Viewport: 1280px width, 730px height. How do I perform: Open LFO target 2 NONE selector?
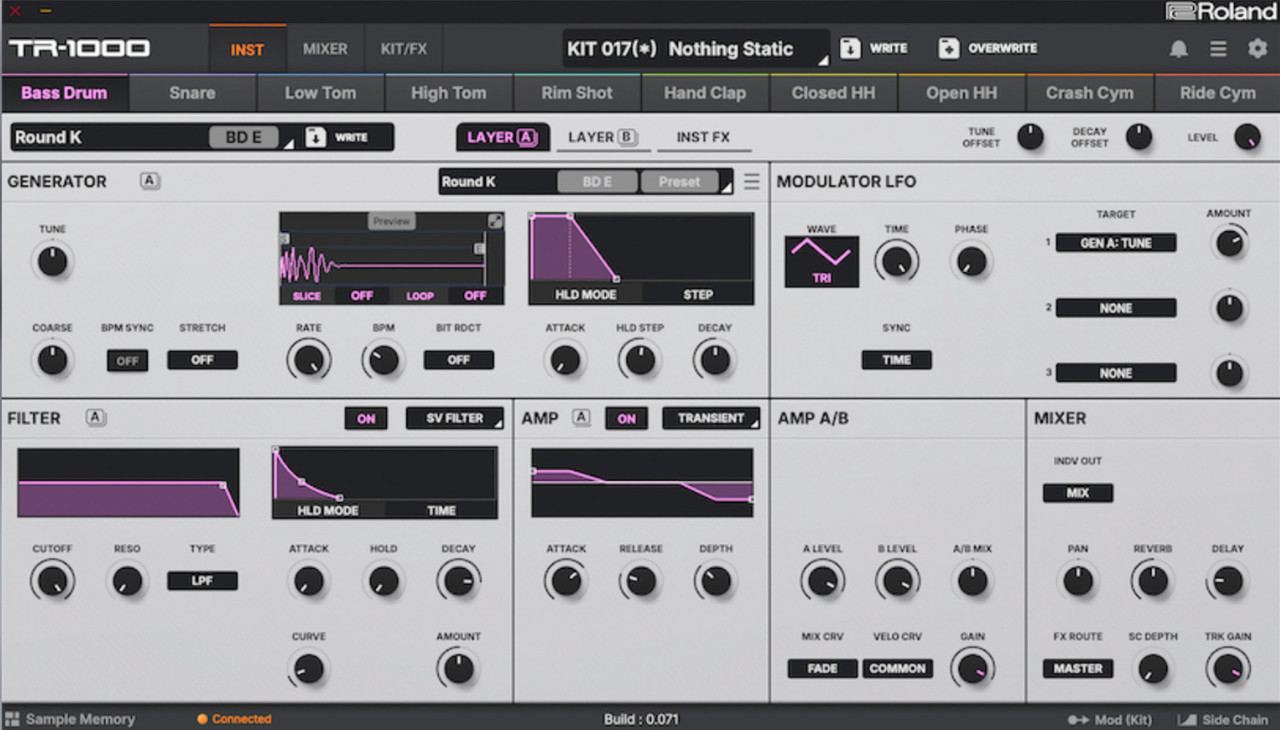pos(1116,308)
